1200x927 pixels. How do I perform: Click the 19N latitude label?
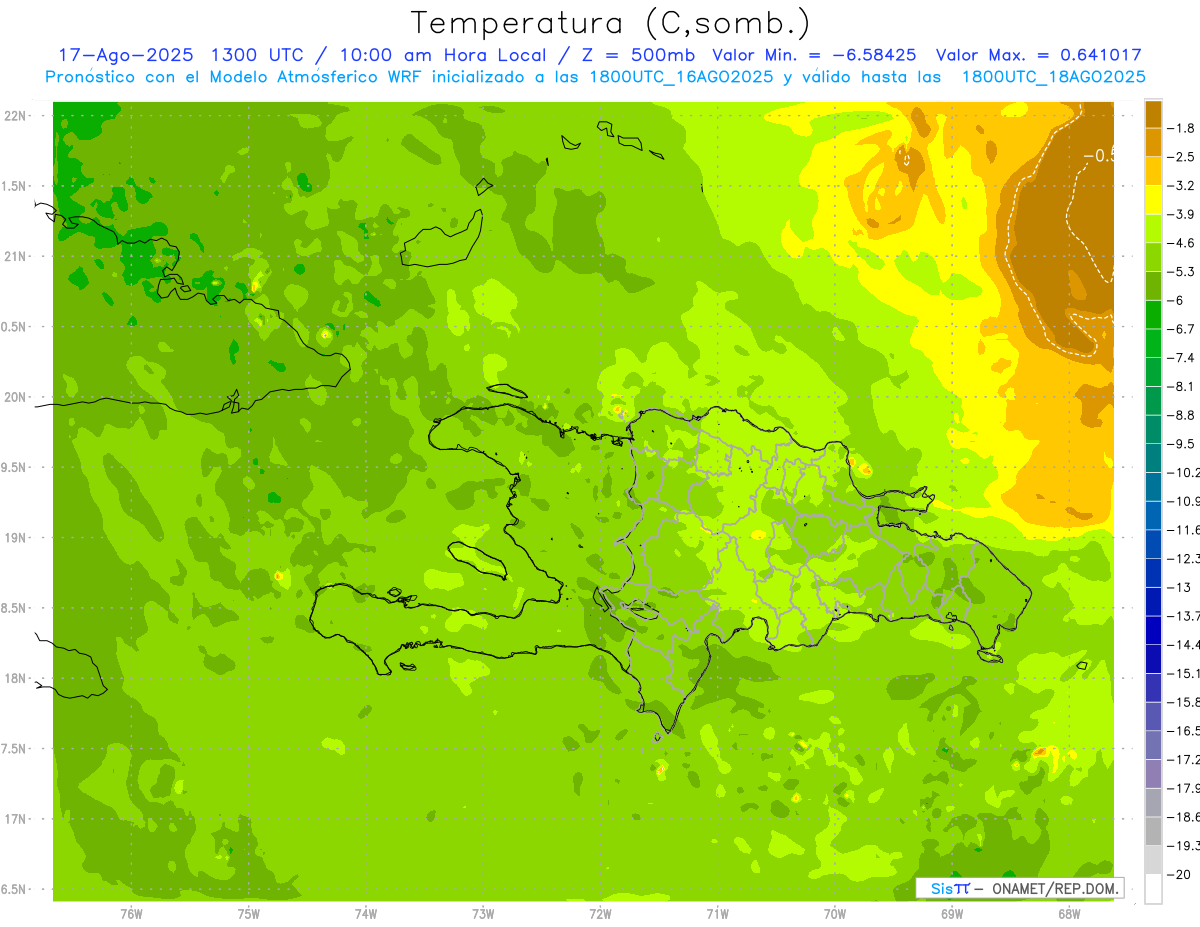(15, 538)
